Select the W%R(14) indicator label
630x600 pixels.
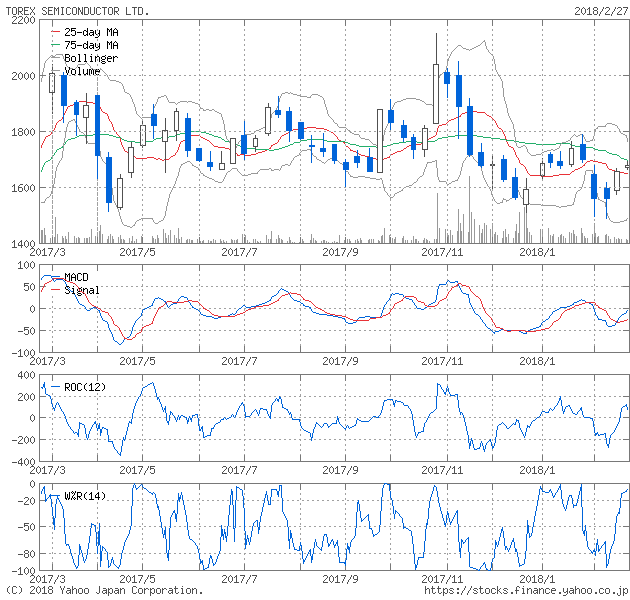point(85,497)
